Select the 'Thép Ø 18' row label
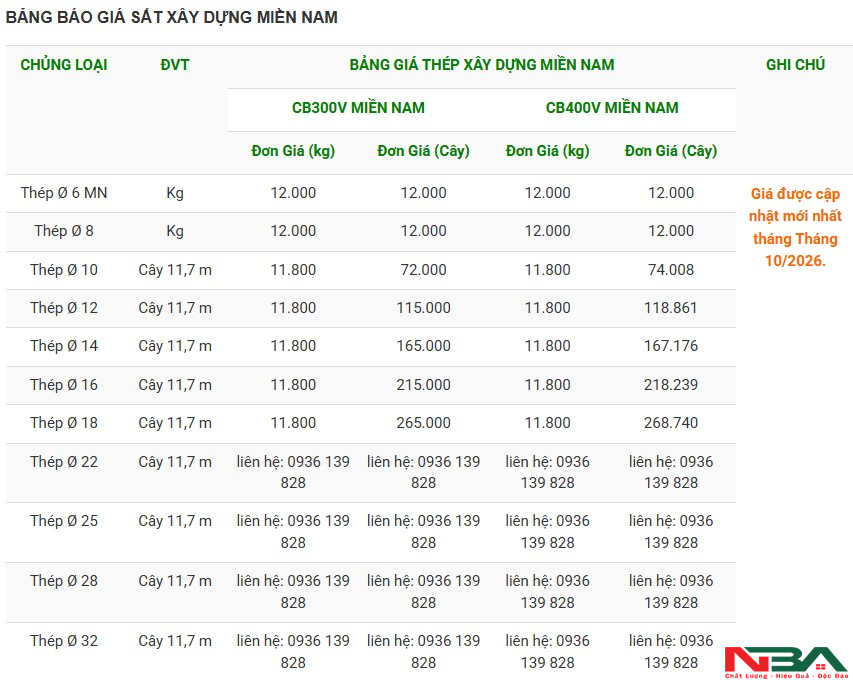853x684 pixels. pyautogui.click(x=64, y=423)
